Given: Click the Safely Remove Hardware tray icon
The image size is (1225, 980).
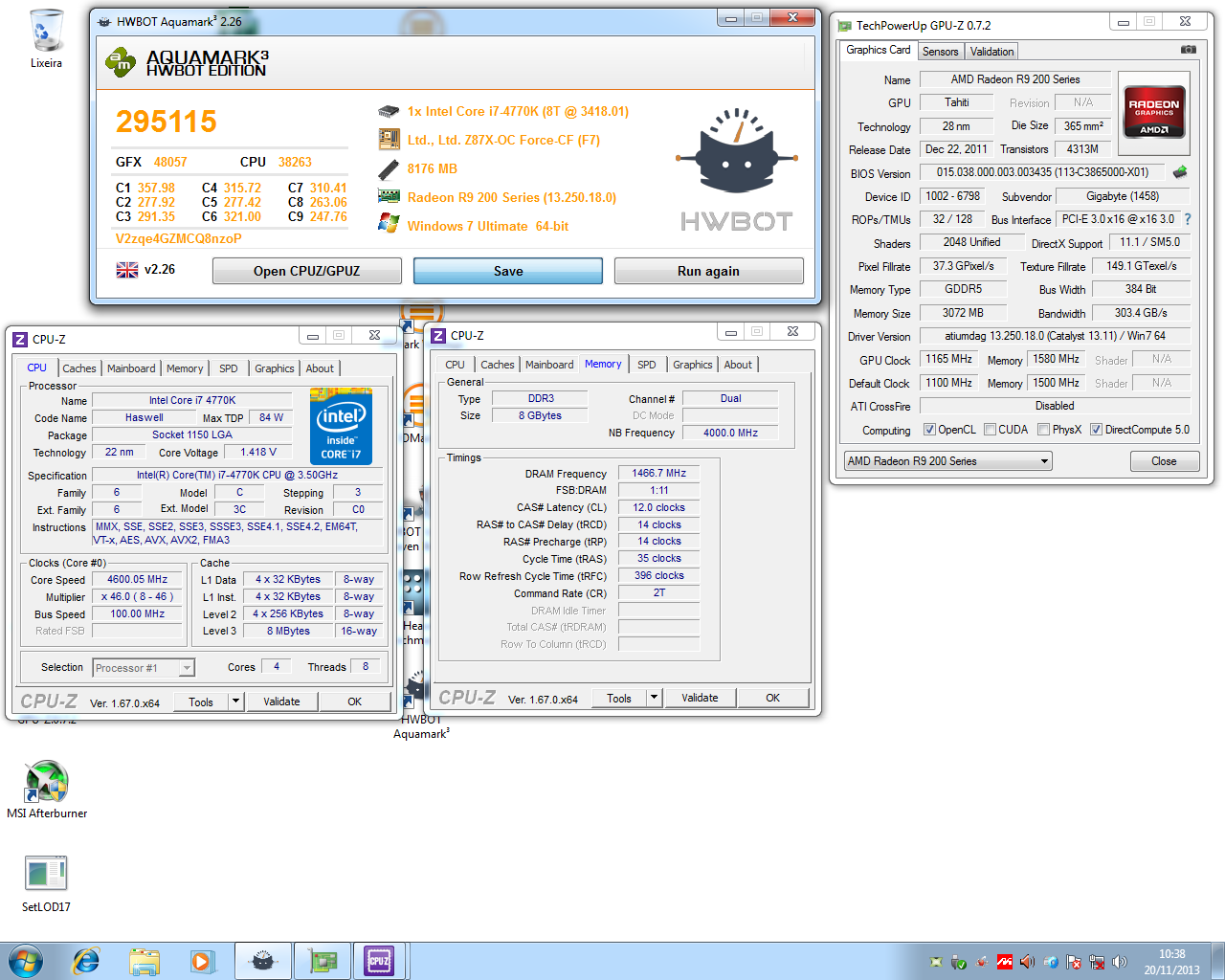Looking at the screenshot, I should tap(959, 962).
